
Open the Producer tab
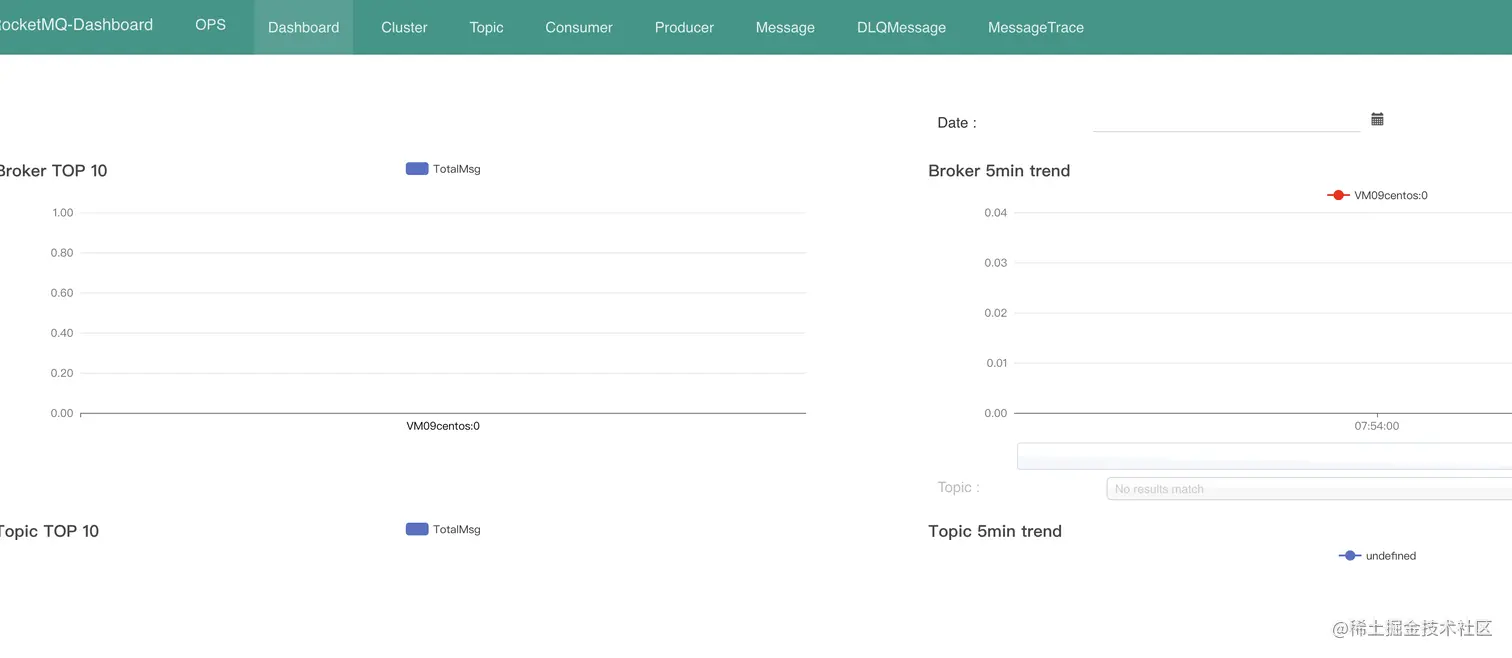pyautogui.click(x=684, y=27)
